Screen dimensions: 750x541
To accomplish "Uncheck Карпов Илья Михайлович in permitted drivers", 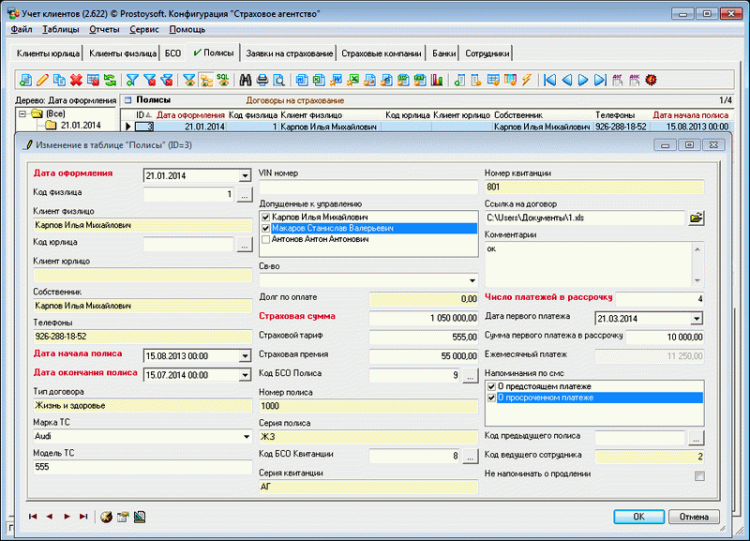I will pyautogui.click(x=265, y=216).
